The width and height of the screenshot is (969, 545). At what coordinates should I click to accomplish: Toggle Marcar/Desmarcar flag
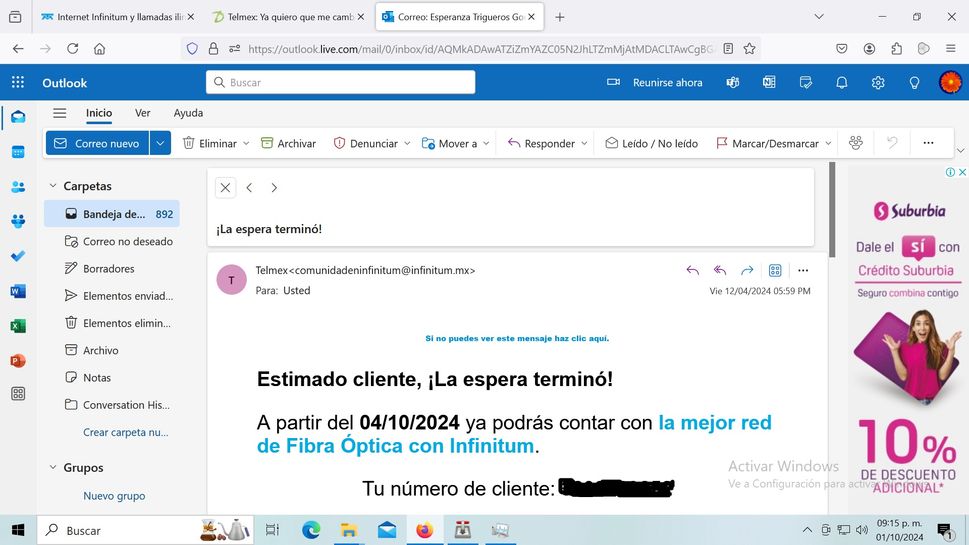click(x=767, y=143)
